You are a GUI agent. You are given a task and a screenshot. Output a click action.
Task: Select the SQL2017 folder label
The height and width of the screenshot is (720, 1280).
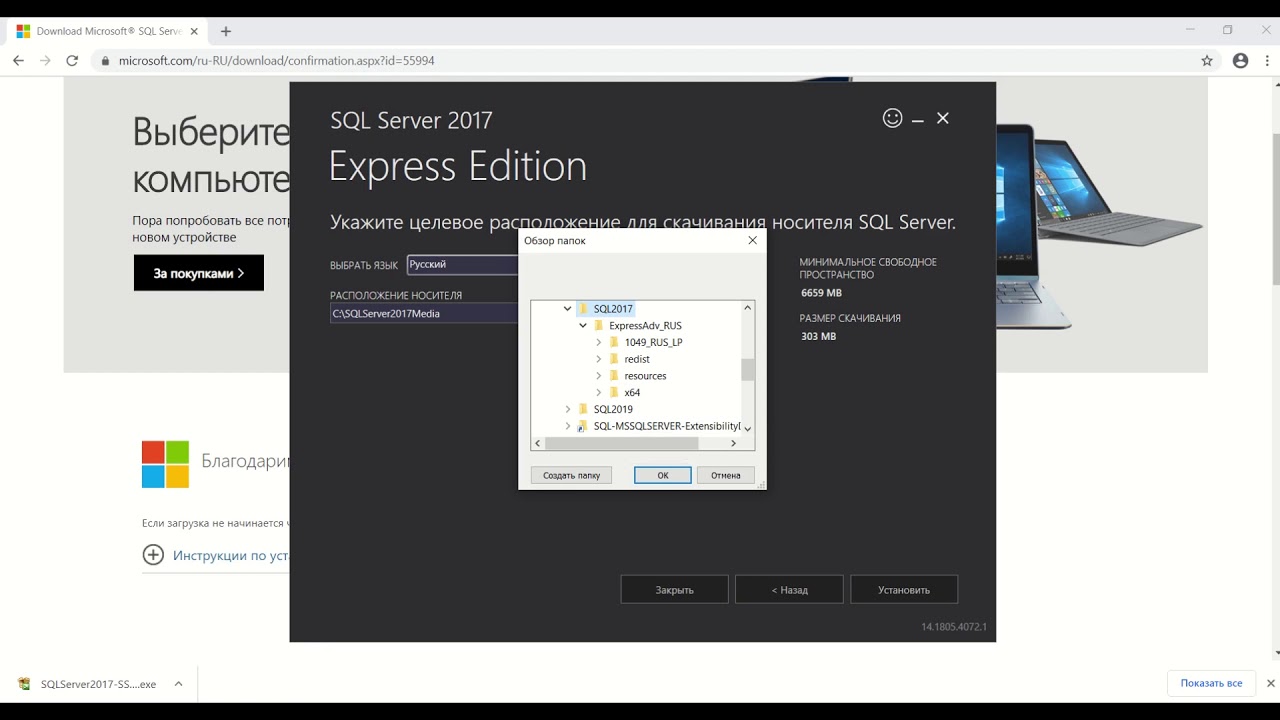[x=613, y=309]
